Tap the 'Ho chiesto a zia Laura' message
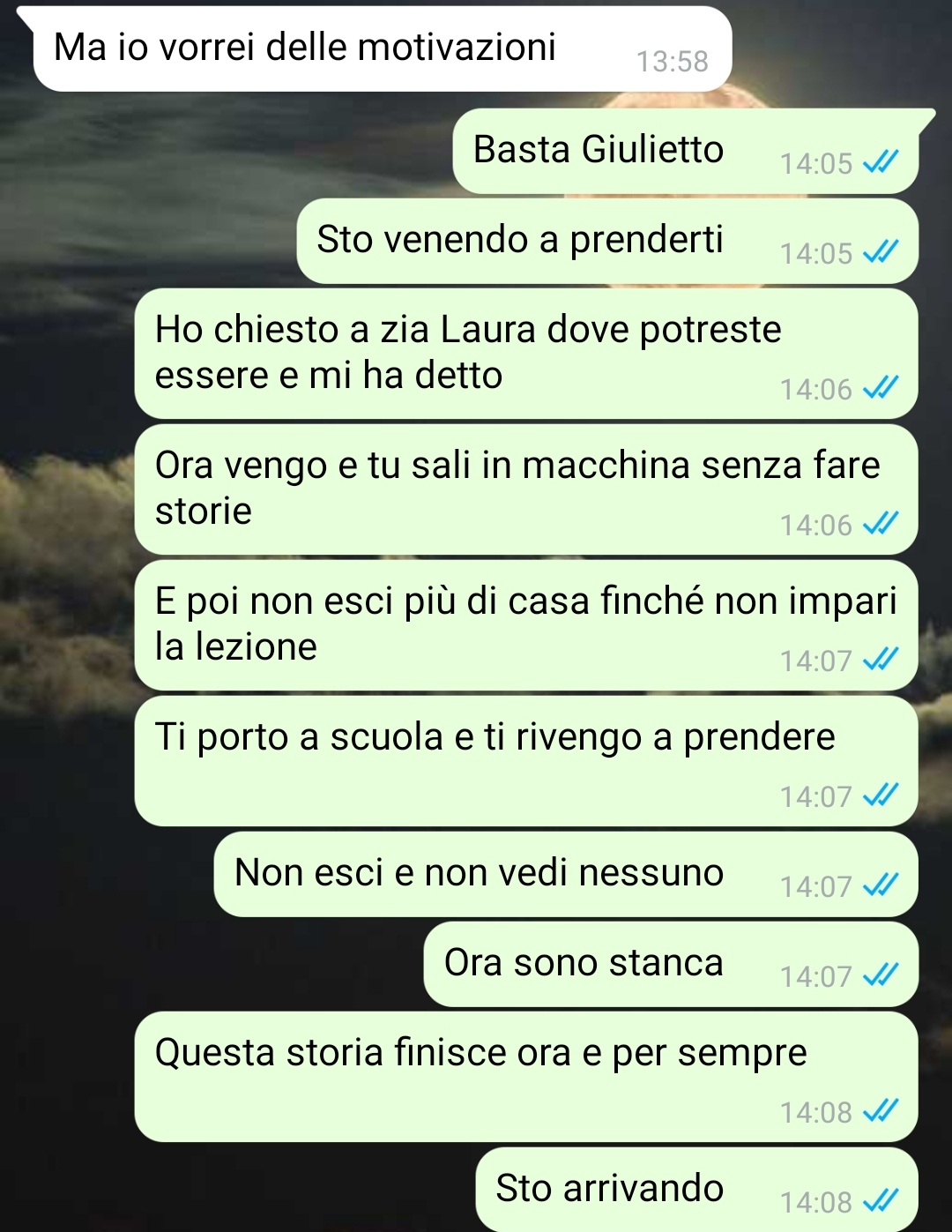952x1232 pixels. (x=526, y=354)
